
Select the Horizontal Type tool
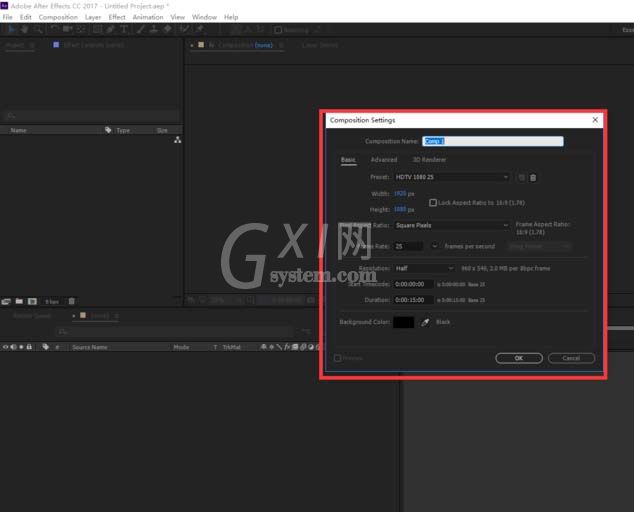124,29
